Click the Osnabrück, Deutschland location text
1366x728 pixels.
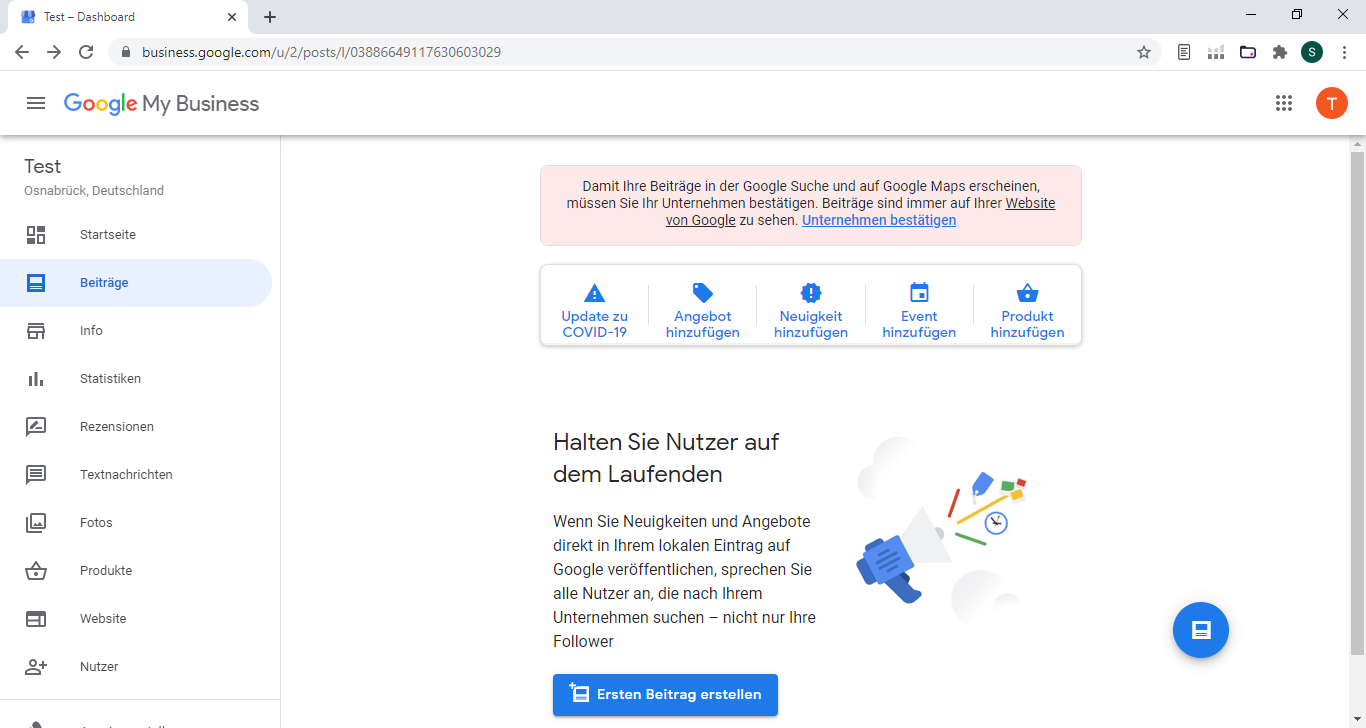point(94,191)
